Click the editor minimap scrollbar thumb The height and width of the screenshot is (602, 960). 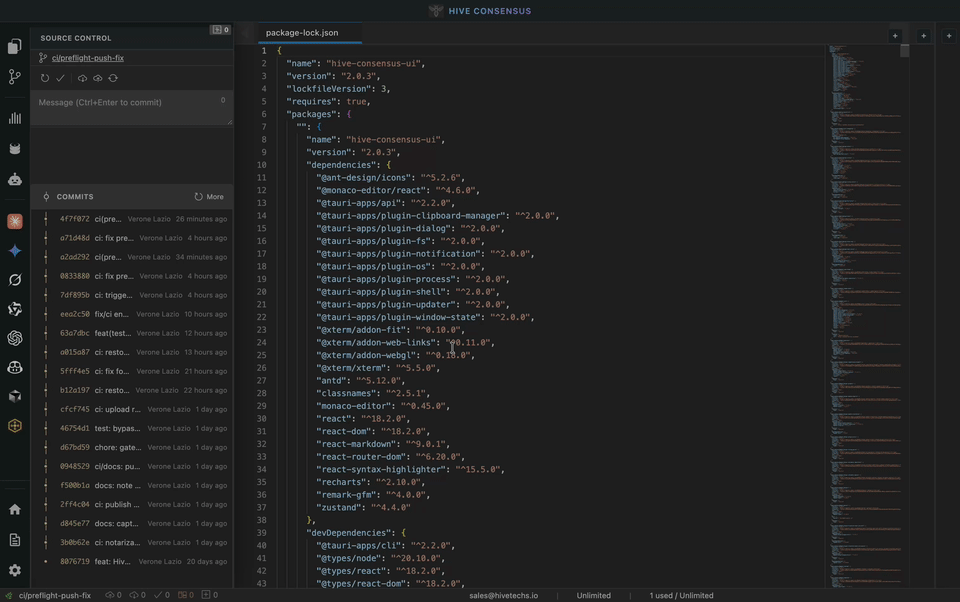point(904,51)
